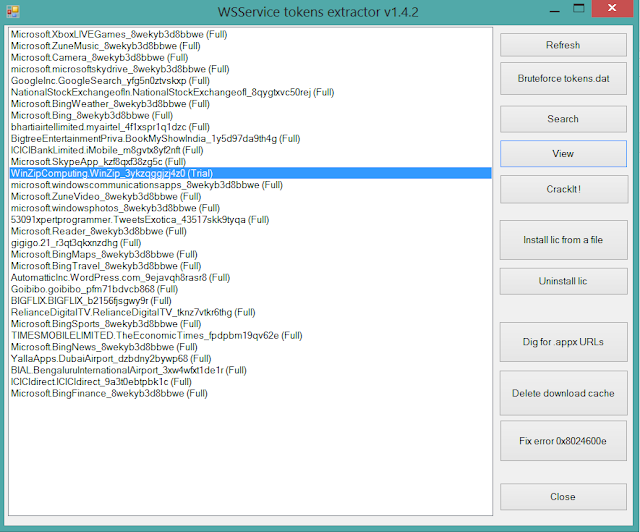Screen dimensions: 640x532
Task: Click the application icon in the title bar
Action: (x=13, y=11)
